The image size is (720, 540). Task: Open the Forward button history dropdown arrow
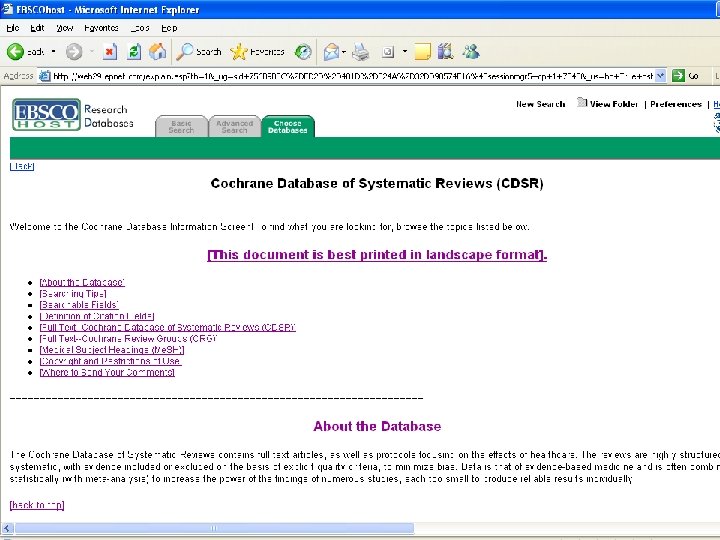click(92, 51)
